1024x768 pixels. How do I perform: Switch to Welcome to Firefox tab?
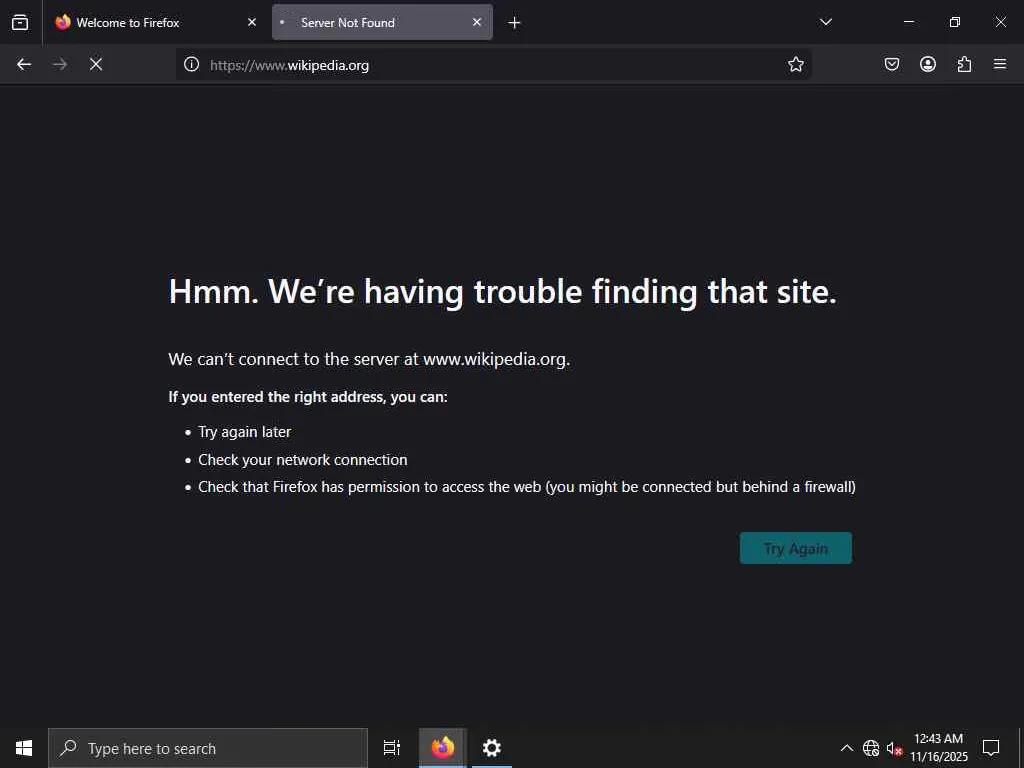tap(156, 22)
